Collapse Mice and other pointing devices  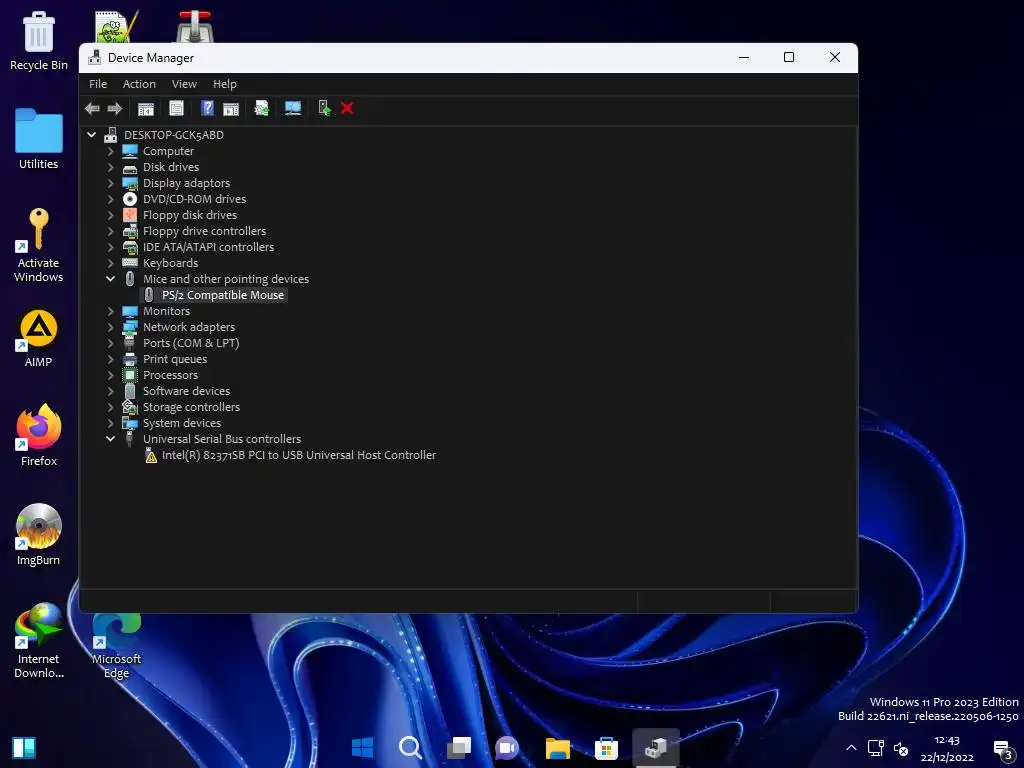point(110,279)
